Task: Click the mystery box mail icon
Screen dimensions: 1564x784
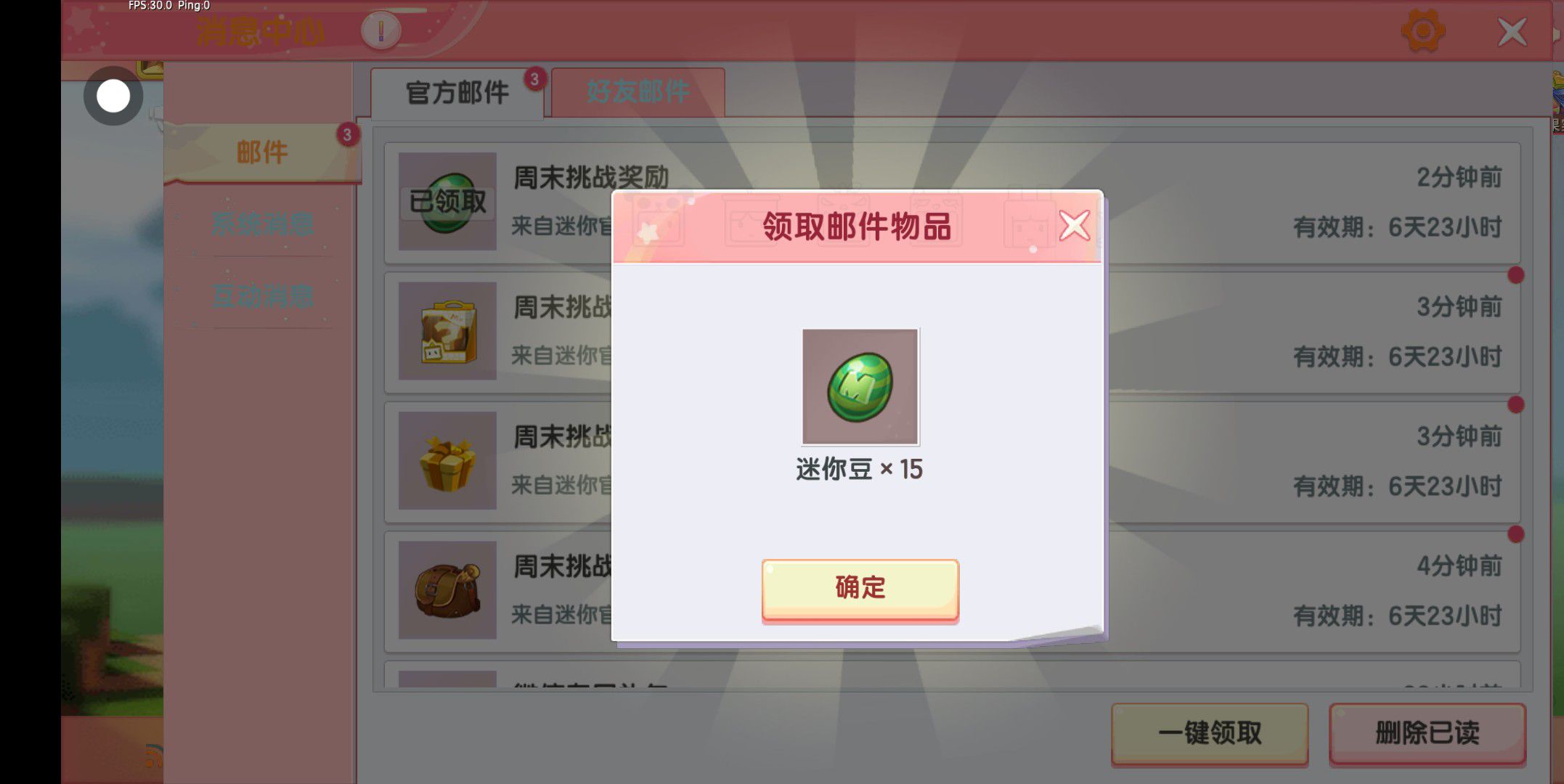Action: click(447, 331)
